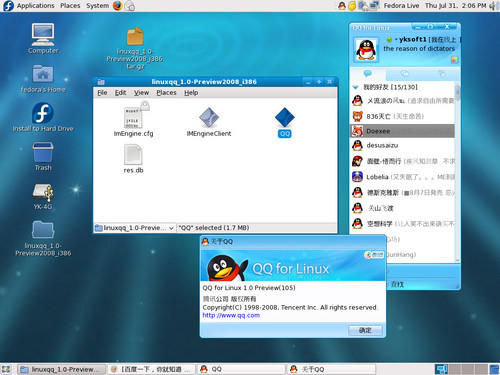Open the online status dropdown beside yksoft1
The height and width of the screenshot is (375, 500).
click(391, 40)
